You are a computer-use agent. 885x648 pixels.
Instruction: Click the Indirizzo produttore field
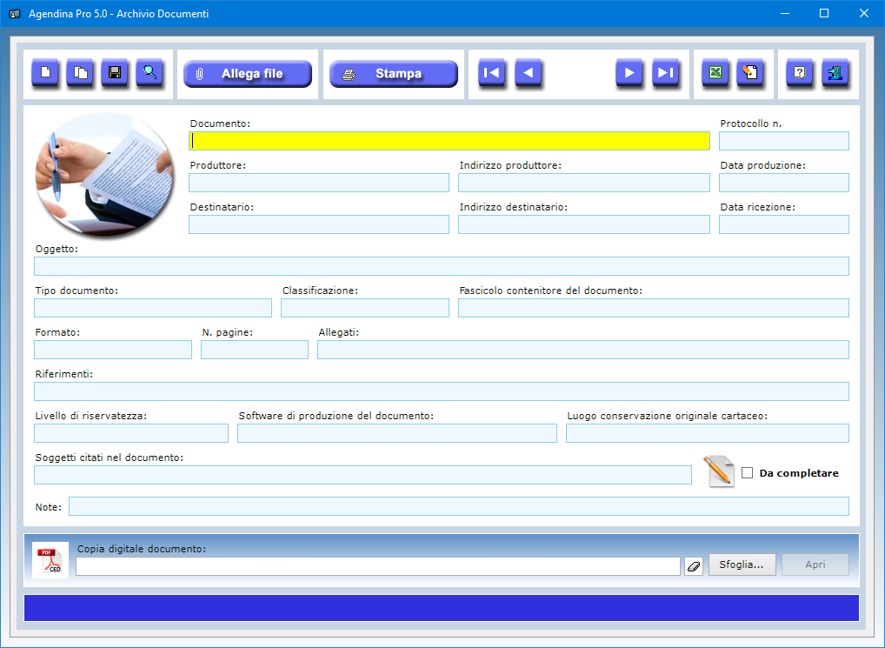point(584,182)
